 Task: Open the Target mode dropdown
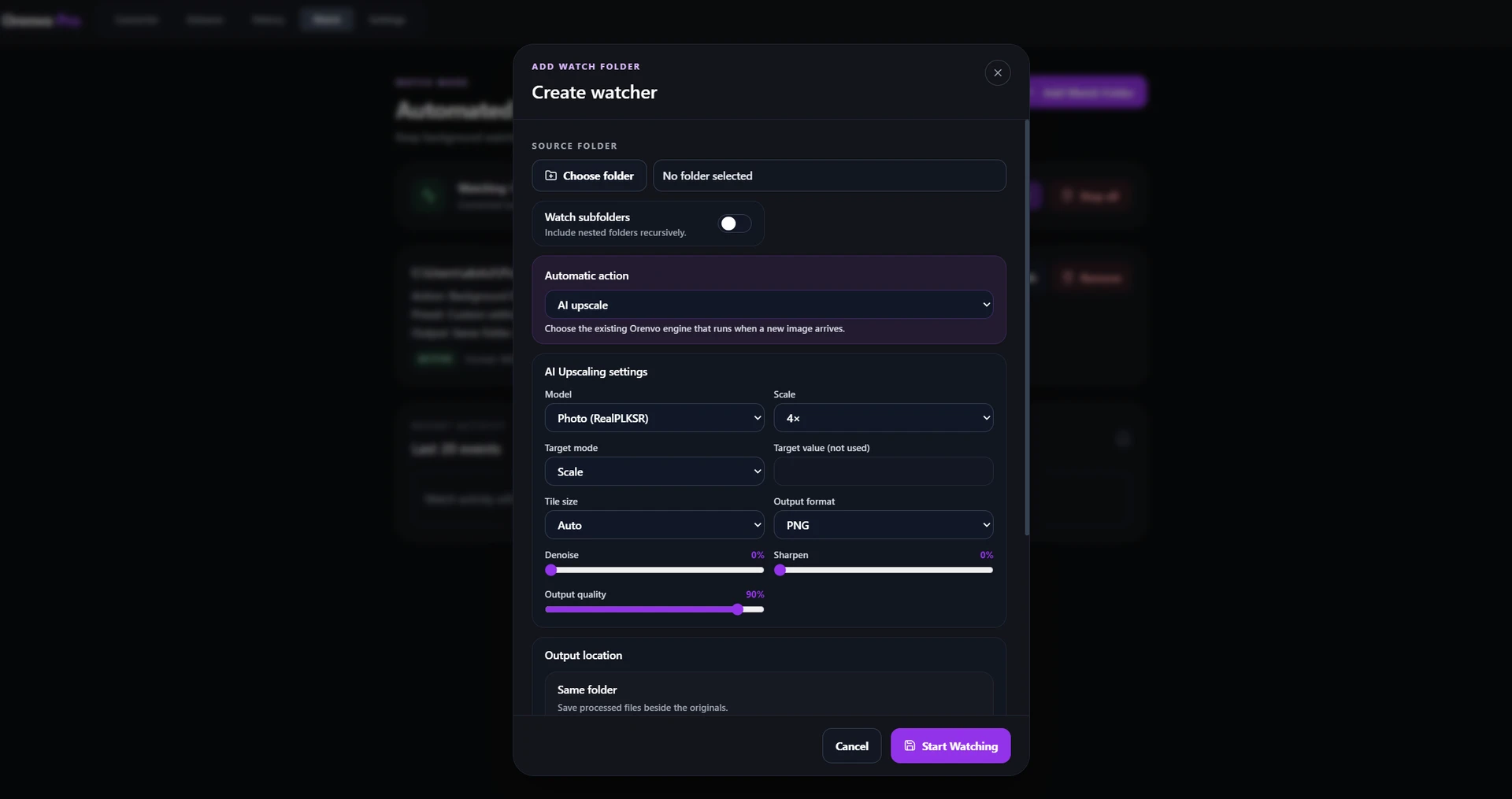coord(654,472)
